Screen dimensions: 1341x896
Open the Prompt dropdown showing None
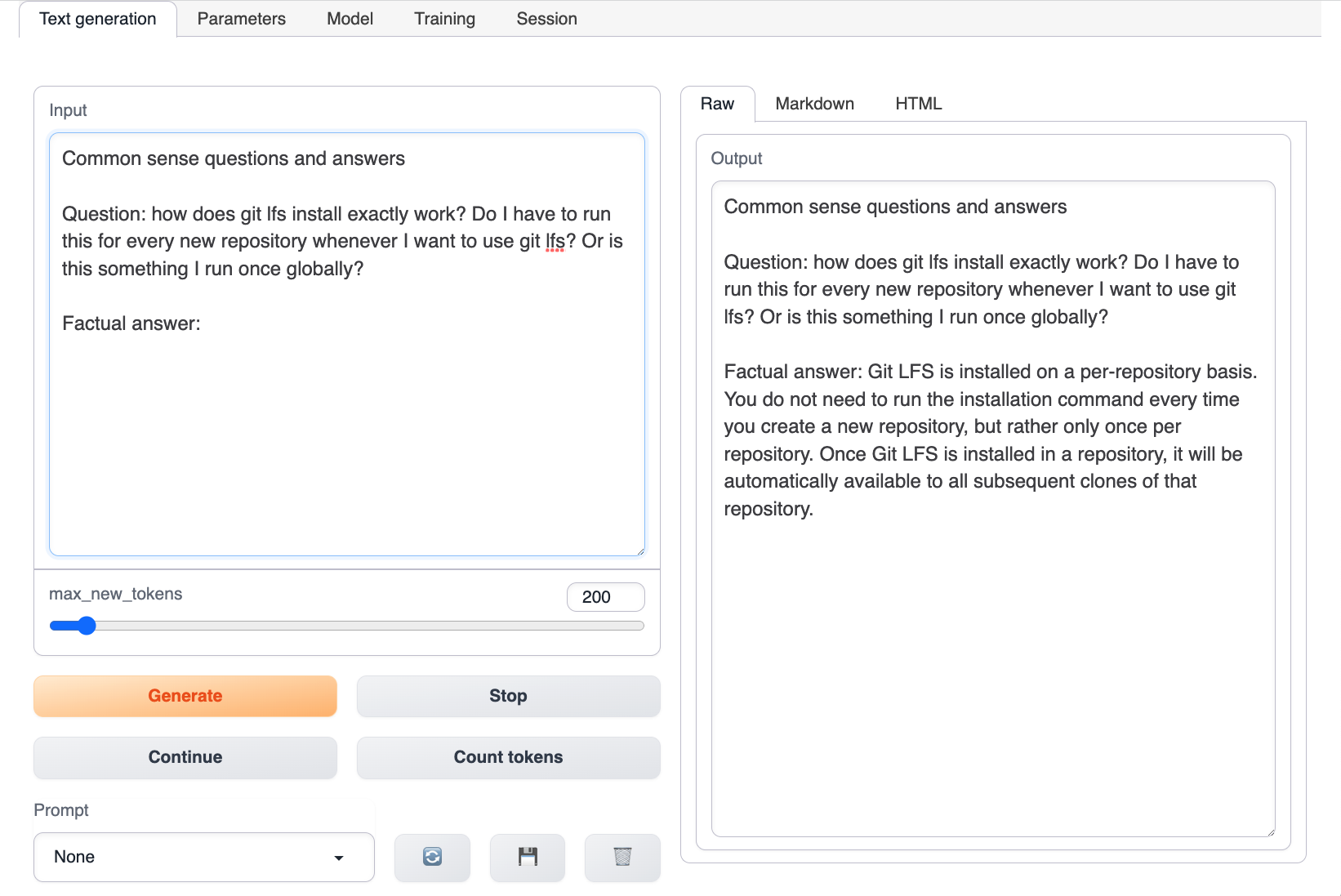(x=204, y=857)
